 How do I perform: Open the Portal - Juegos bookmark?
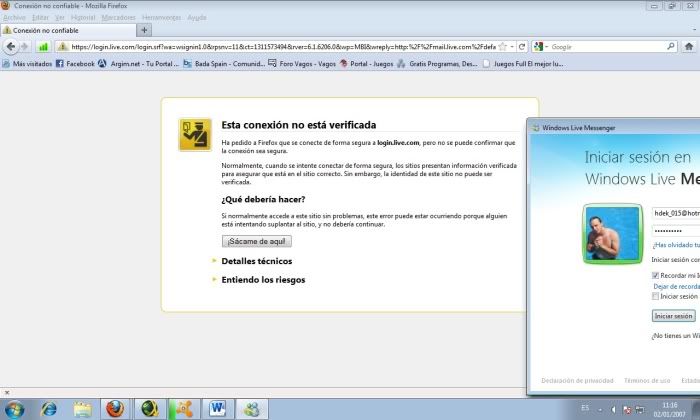pyautogui.click(x=366, y=64)
